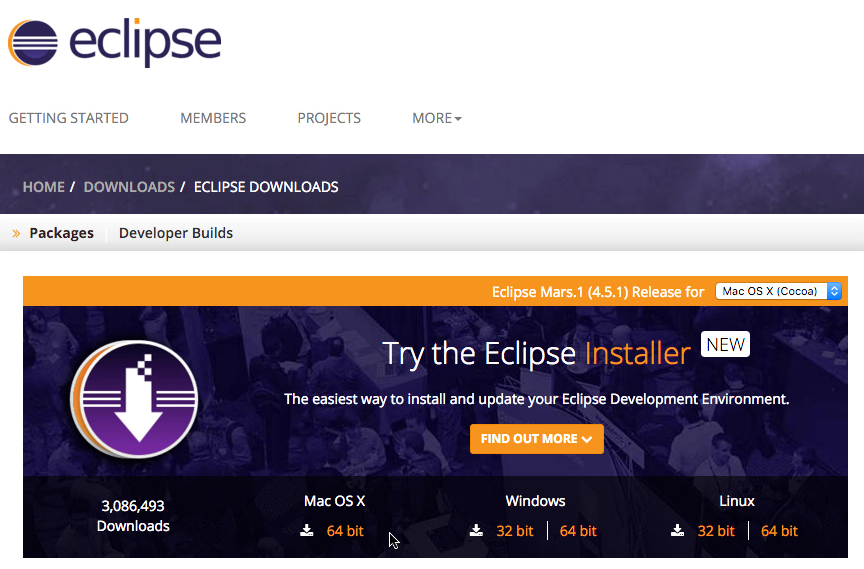Click the Find Out More button
This screenshot has height=569, width=864.
[x=537, y=439]
